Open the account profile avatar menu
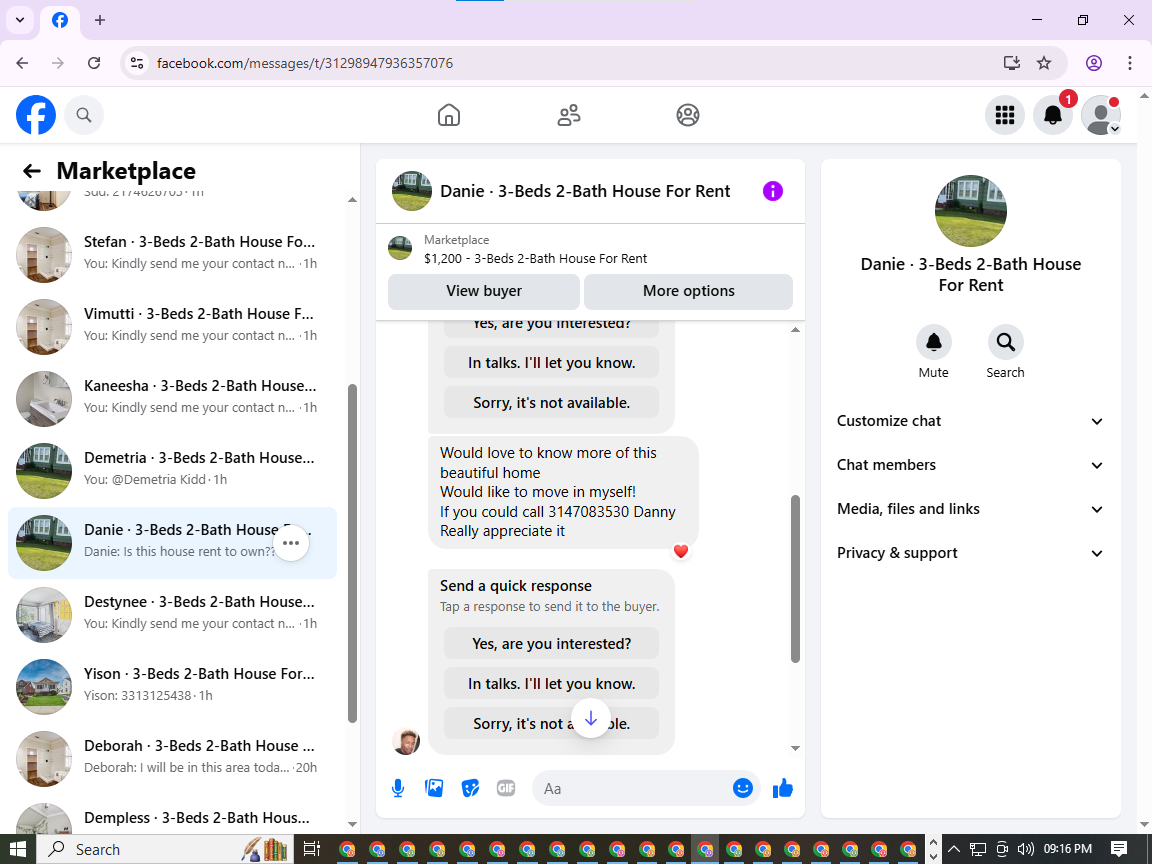 click(x=1101, y=115)
